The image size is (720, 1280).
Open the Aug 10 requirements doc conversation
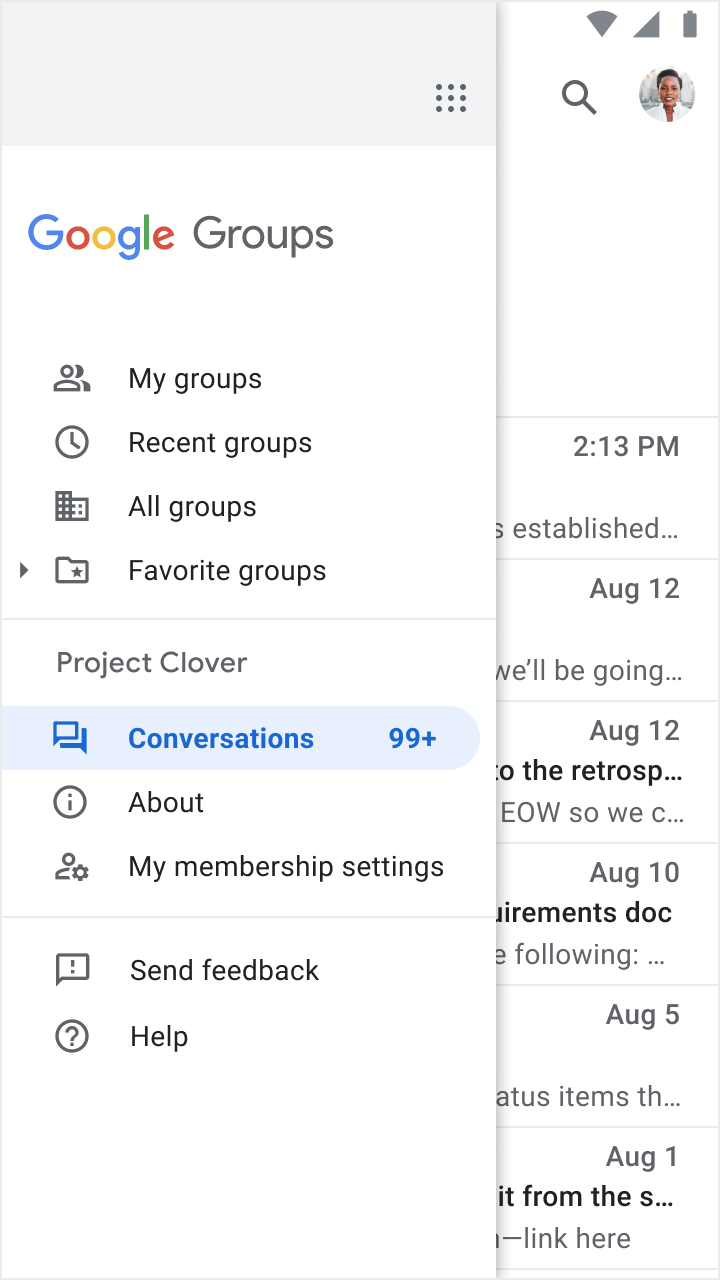608,914
